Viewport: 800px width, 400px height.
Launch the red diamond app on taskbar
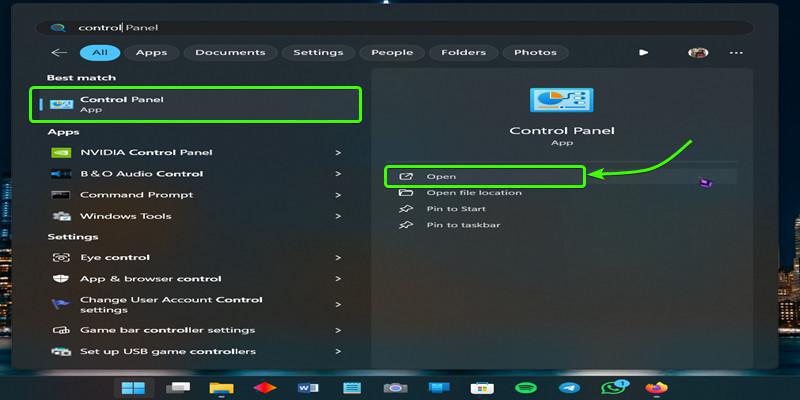coord(265,388)
